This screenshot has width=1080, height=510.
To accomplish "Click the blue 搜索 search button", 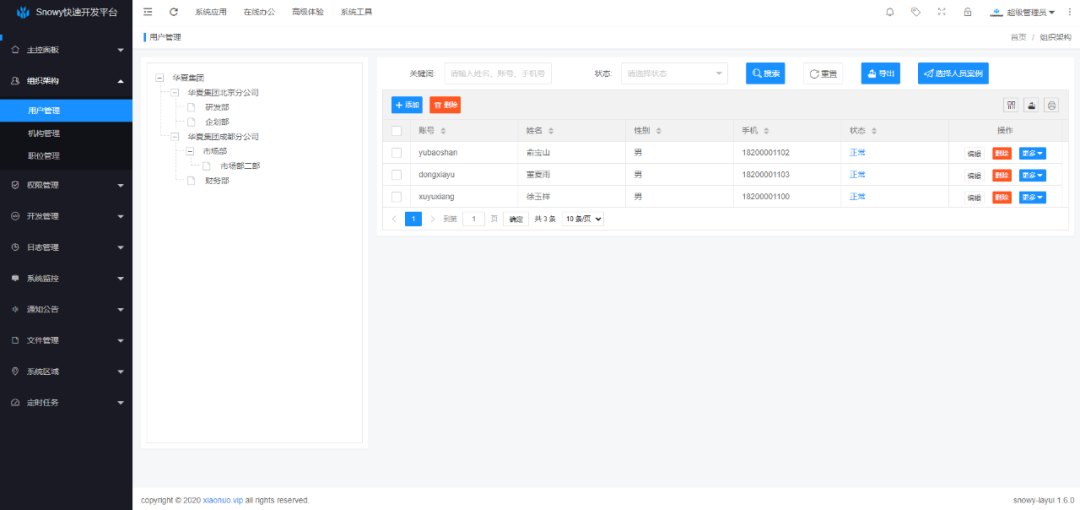I will point(765,74).
